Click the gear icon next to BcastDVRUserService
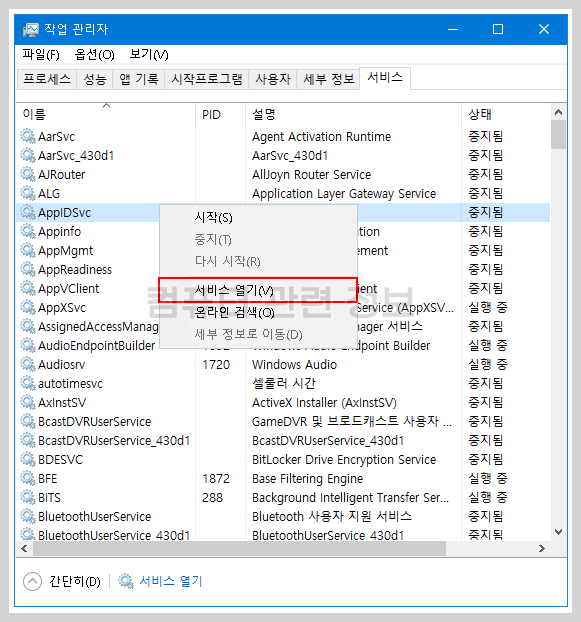This screenshot has width=581, height=622. (x=28, y=421)
